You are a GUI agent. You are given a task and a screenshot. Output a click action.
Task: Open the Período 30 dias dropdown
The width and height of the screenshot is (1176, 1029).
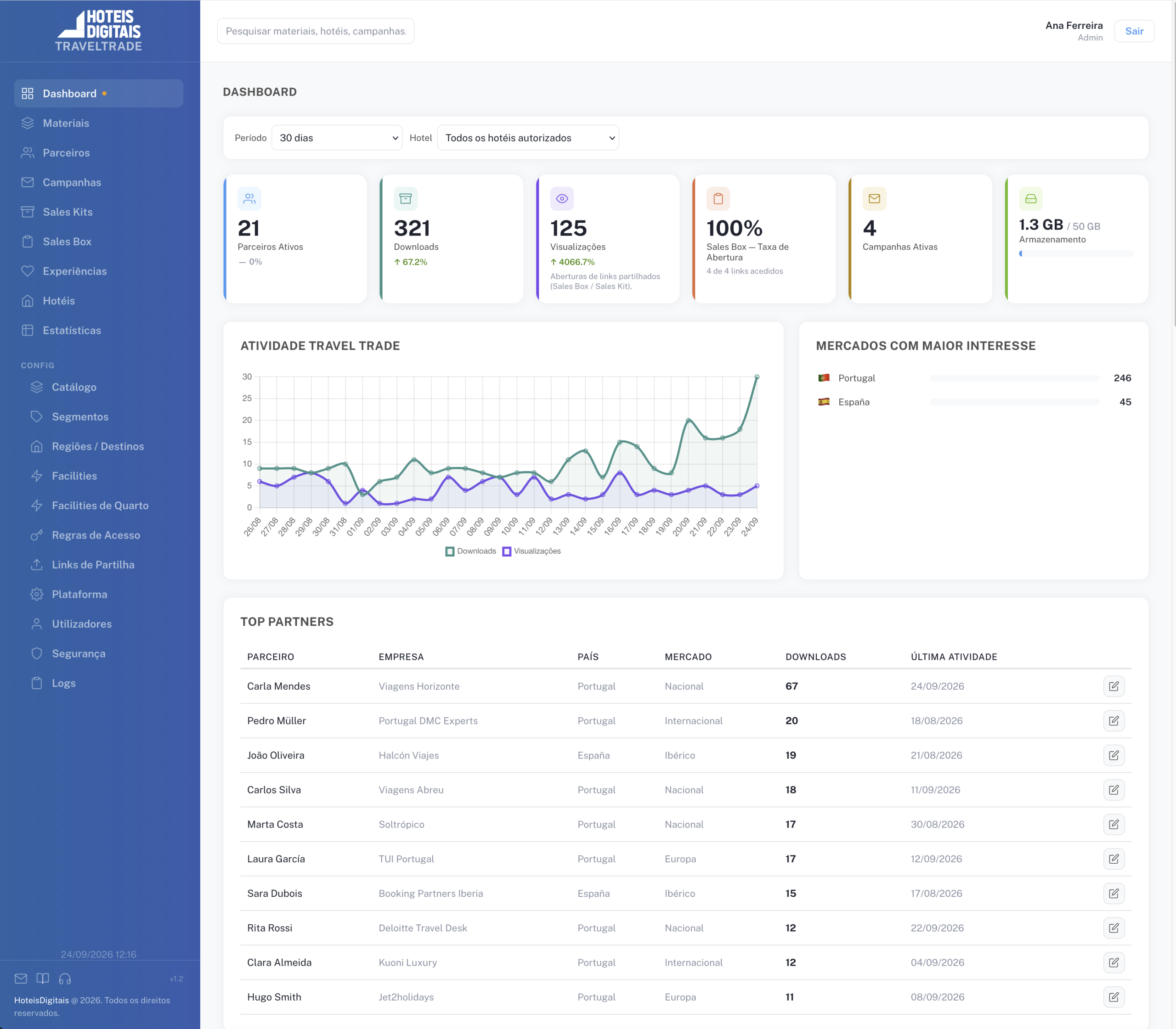[337, 138]
